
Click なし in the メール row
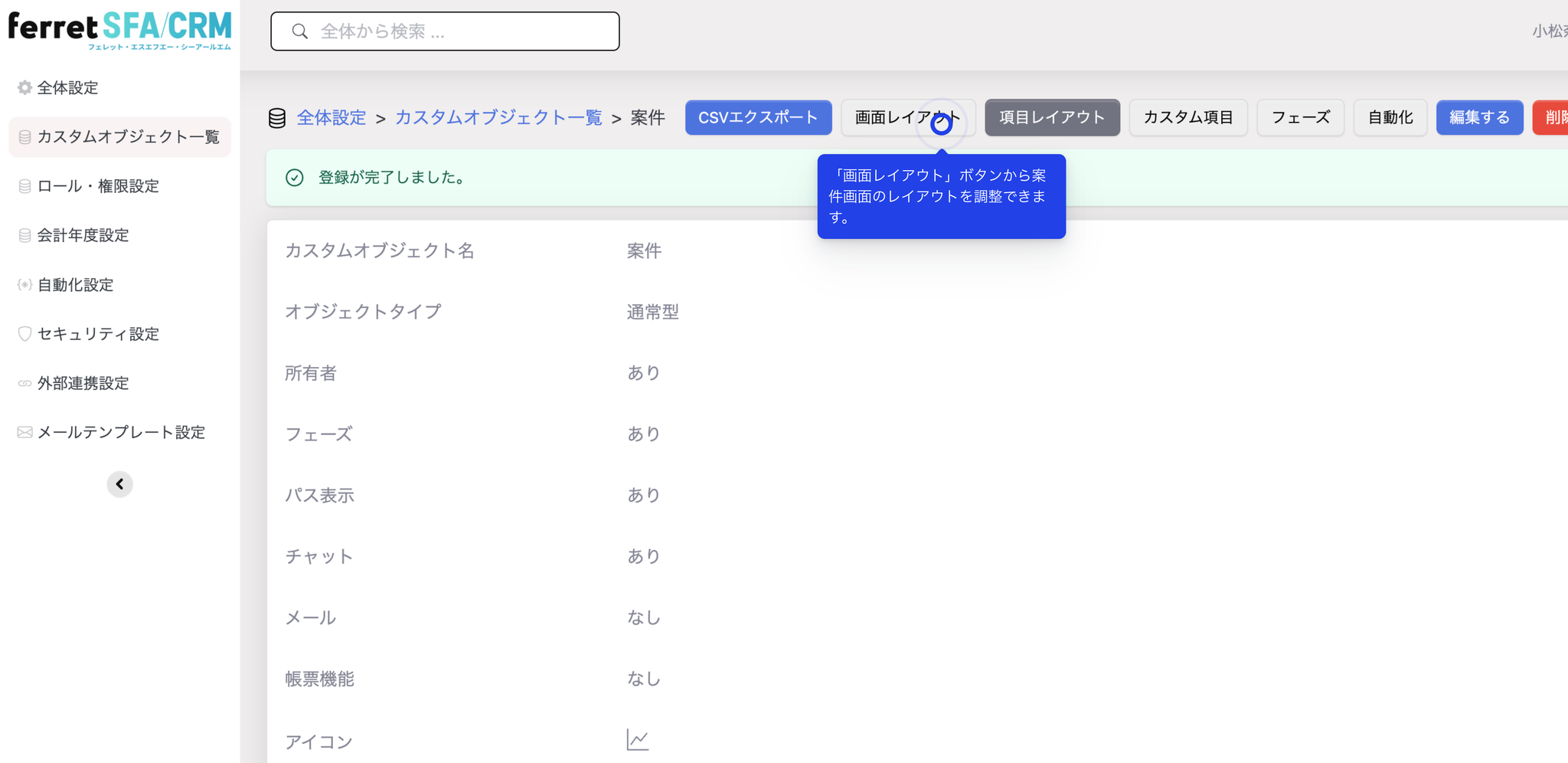pyautogui.click(x=643, y=617)
